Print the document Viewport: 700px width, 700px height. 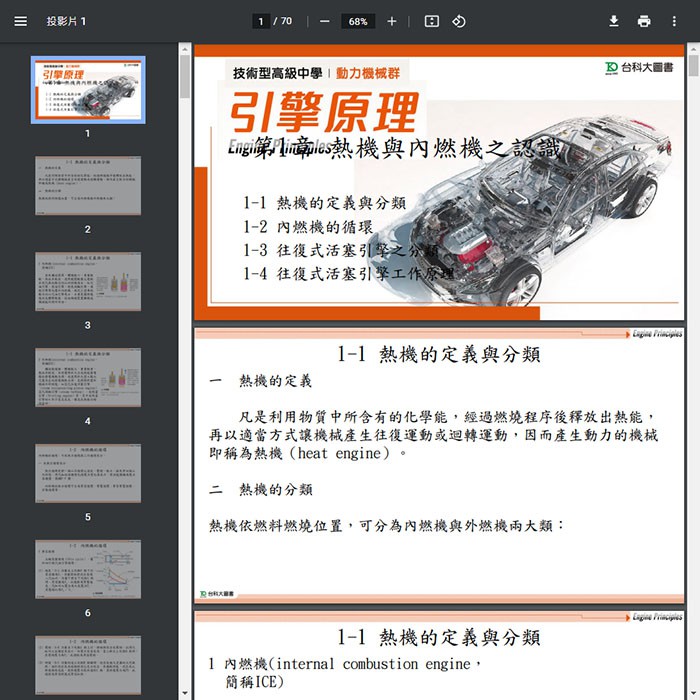point(644,21)
